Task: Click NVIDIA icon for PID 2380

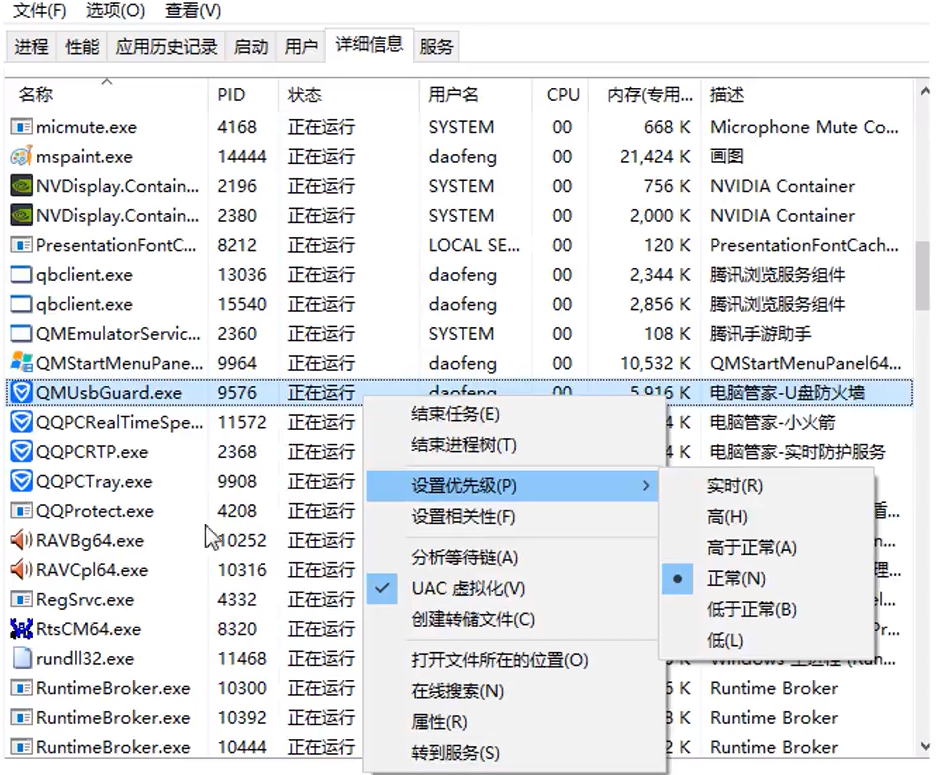Action: point(22,216)
